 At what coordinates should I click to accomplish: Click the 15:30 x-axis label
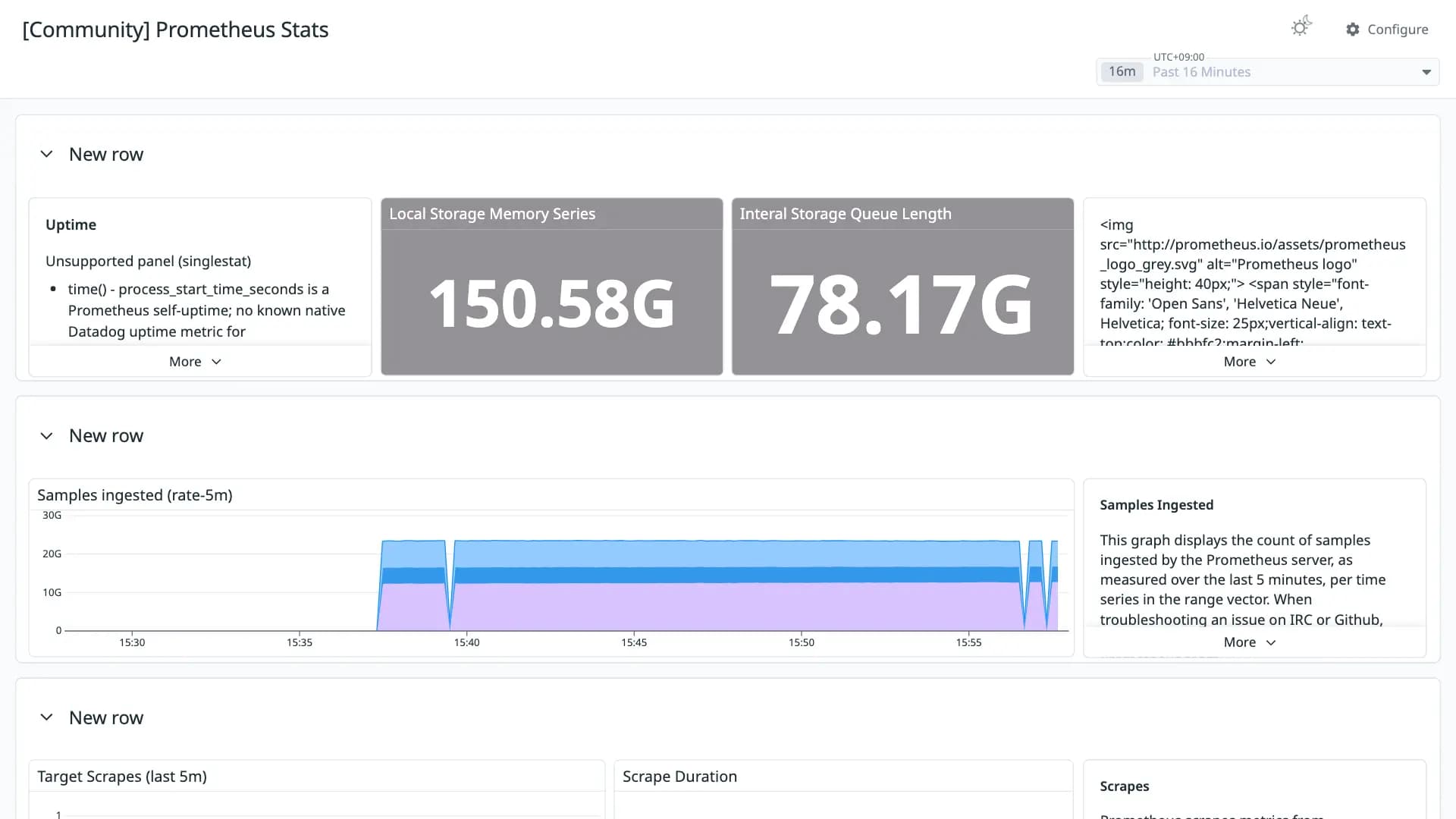pos(132,642)
